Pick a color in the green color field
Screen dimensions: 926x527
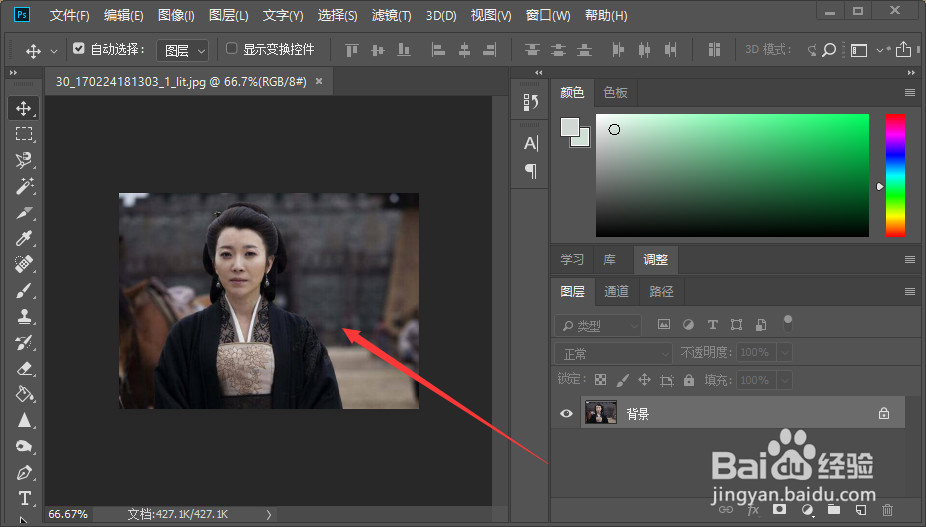click(x=732, y=175)
